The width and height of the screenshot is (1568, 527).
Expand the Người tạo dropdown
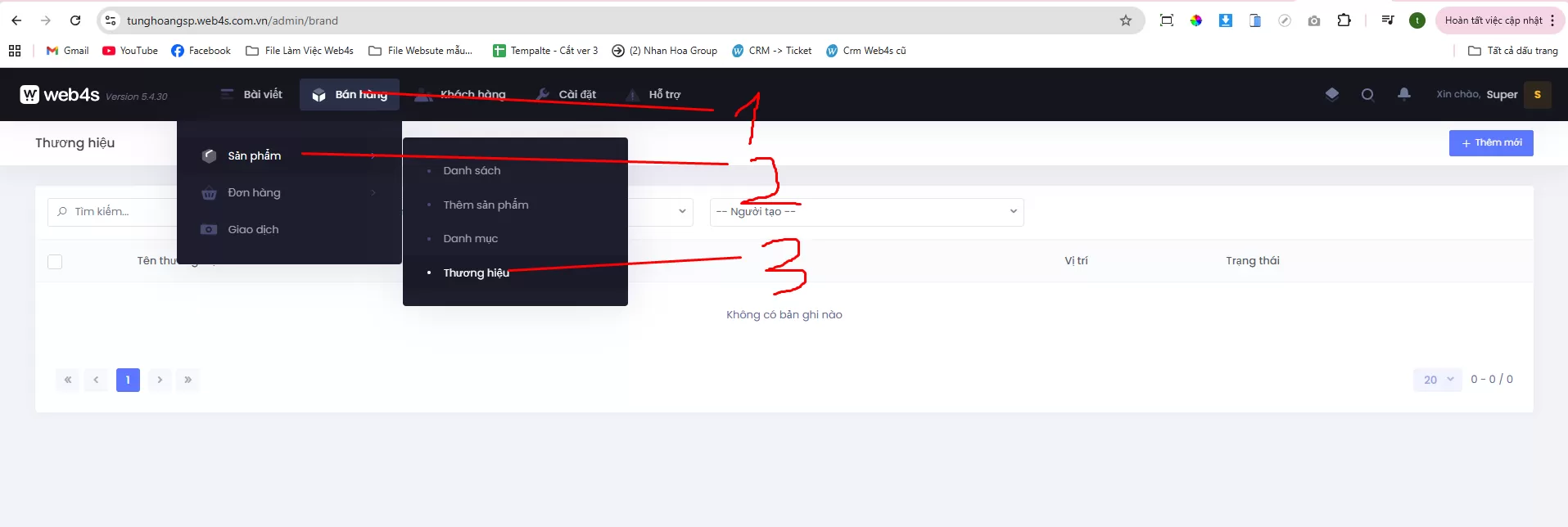866,212
